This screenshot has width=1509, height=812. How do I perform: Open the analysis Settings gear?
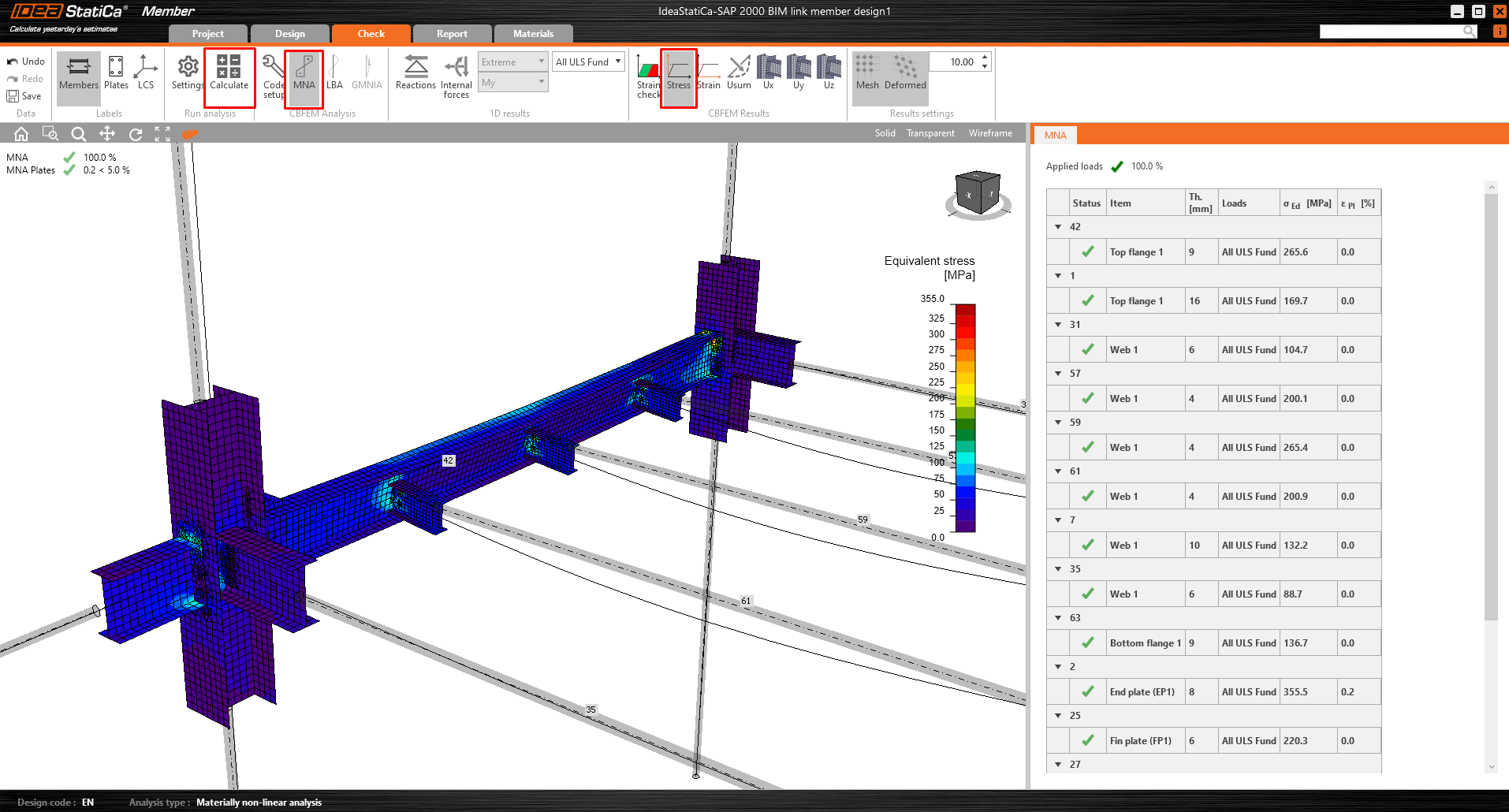coord(188,73)
